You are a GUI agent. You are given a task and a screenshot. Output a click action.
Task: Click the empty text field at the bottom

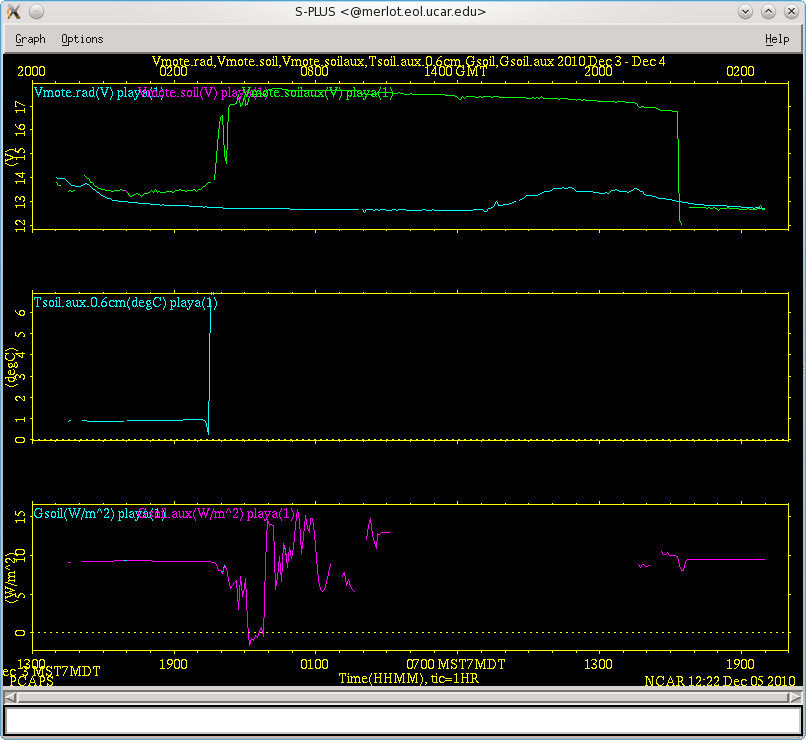(x=402, y=721)
